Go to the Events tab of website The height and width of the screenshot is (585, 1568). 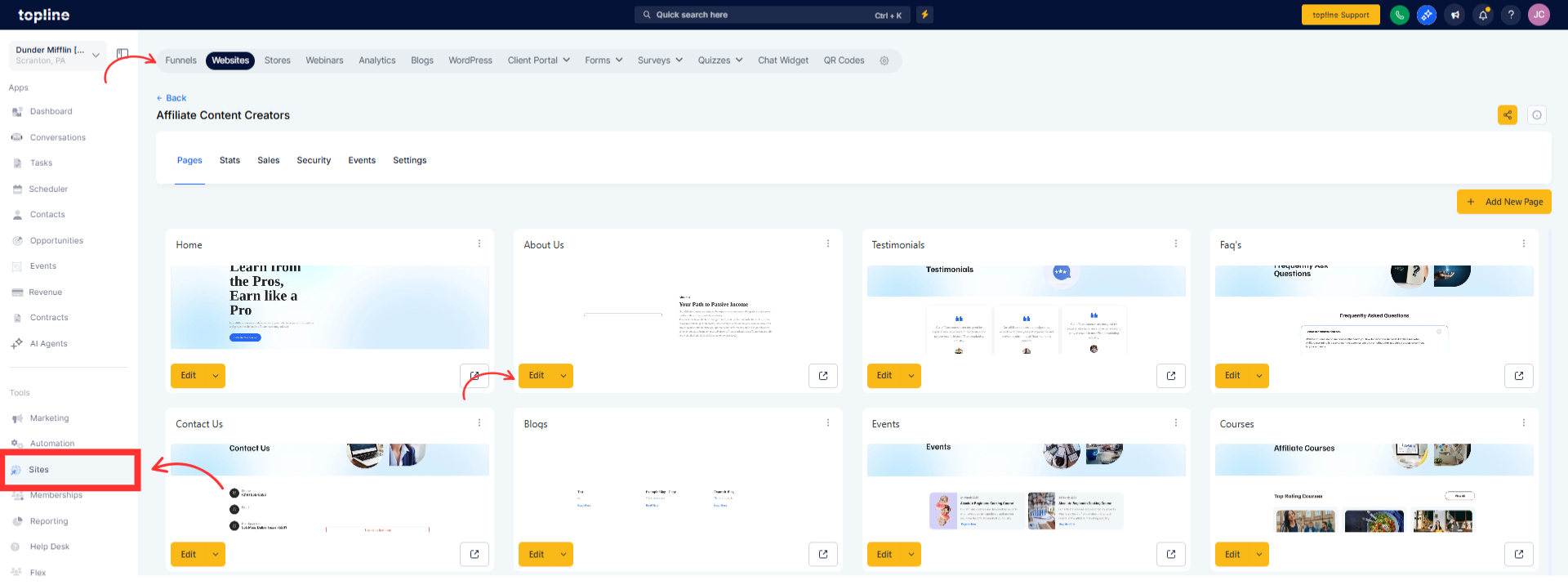(362, 160)
